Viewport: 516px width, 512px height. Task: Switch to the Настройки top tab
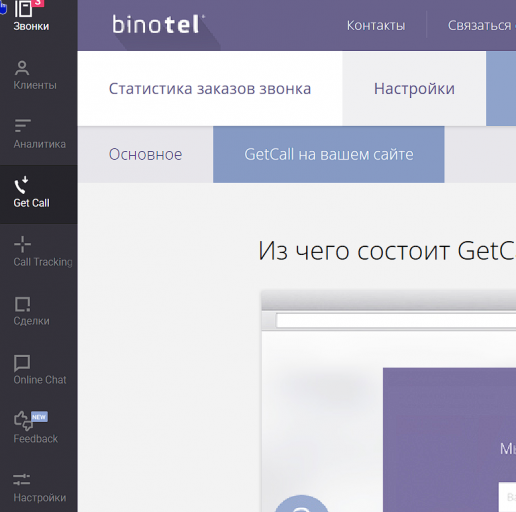414,89
